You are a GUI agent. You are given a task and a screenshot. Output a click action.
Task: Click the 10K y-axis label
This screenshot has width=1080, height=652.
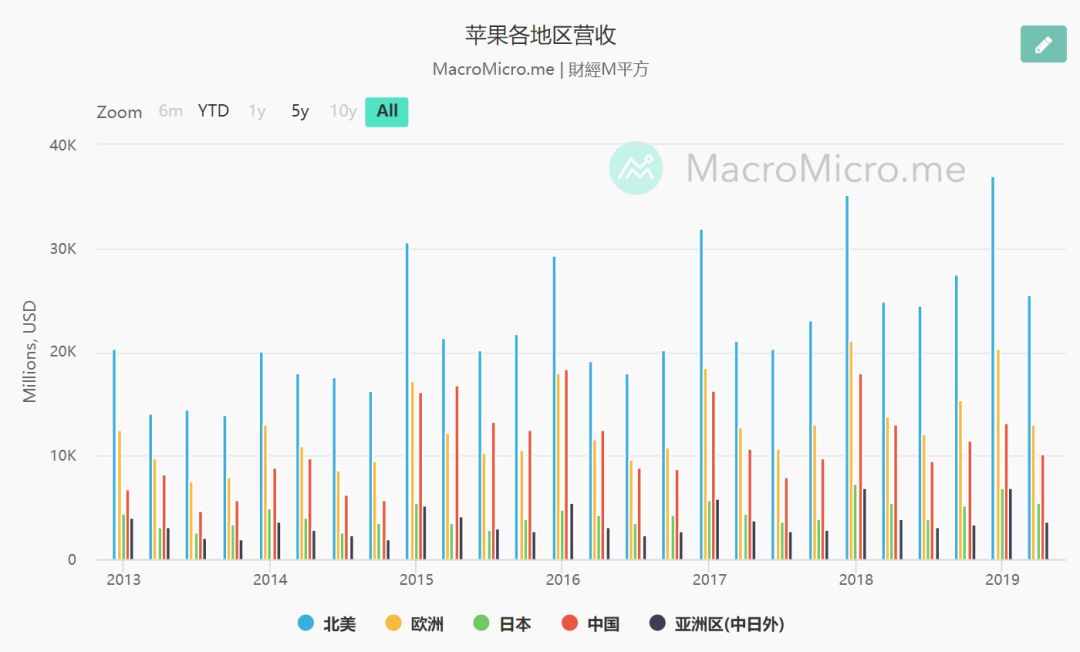63,456
